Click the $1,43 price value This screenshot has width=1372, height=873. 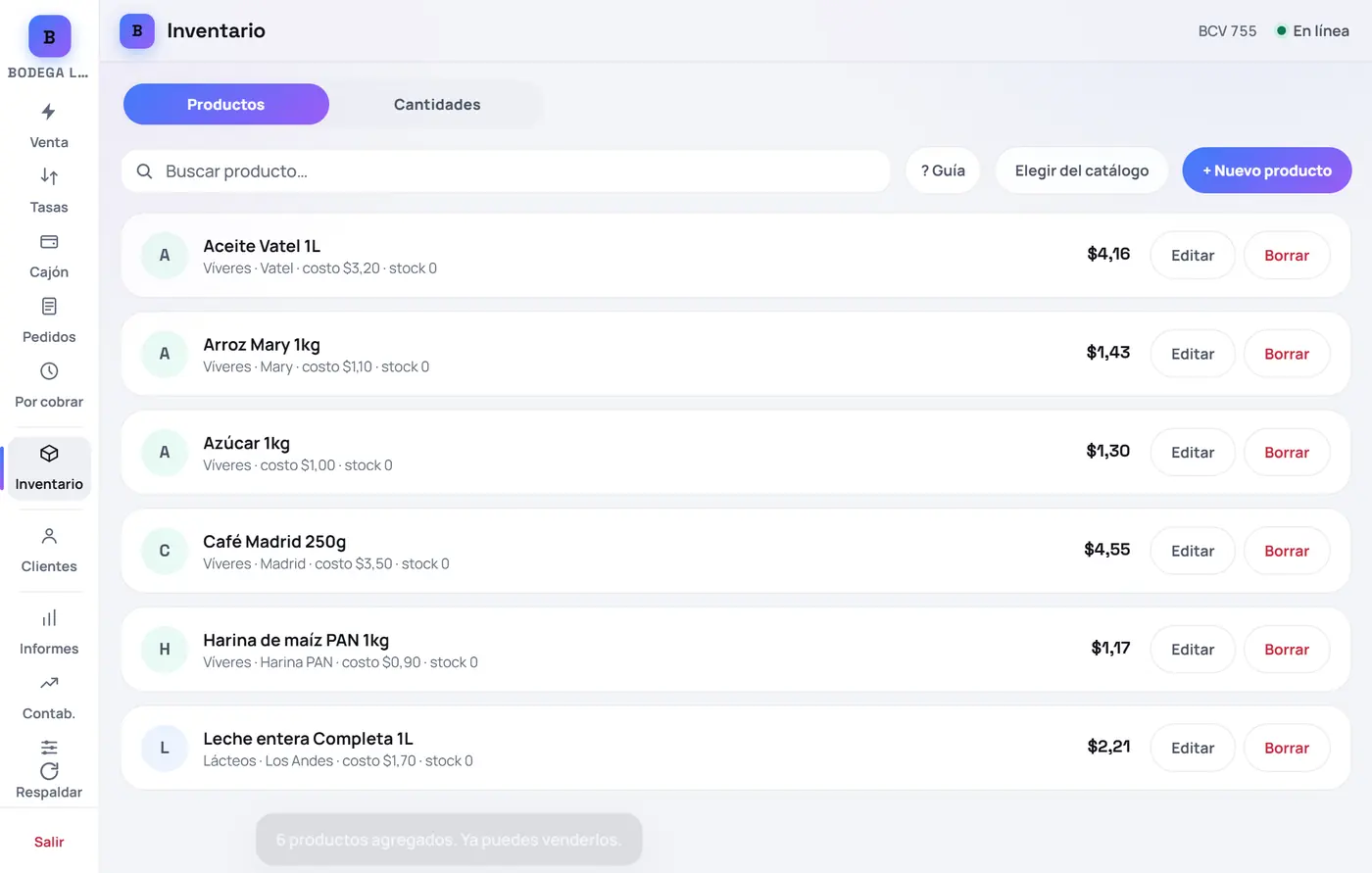coord(1108,353)
